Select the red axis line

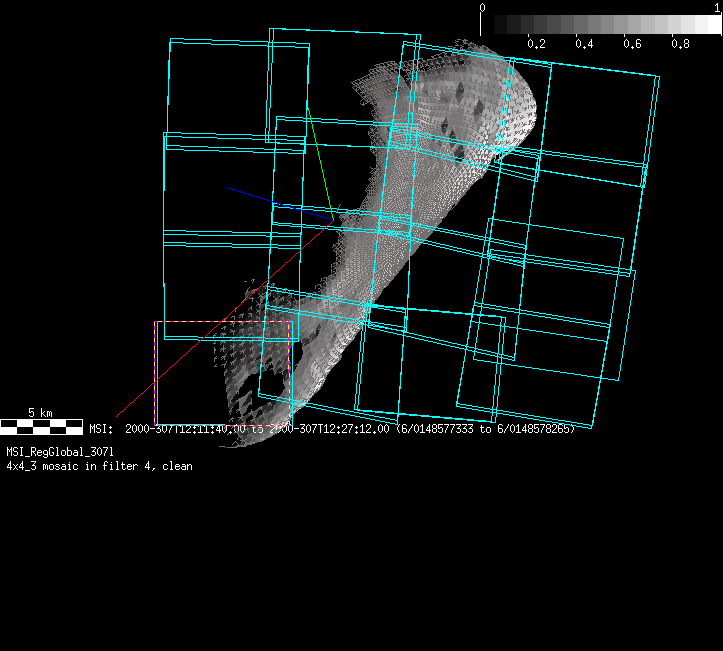pos(200,341)
